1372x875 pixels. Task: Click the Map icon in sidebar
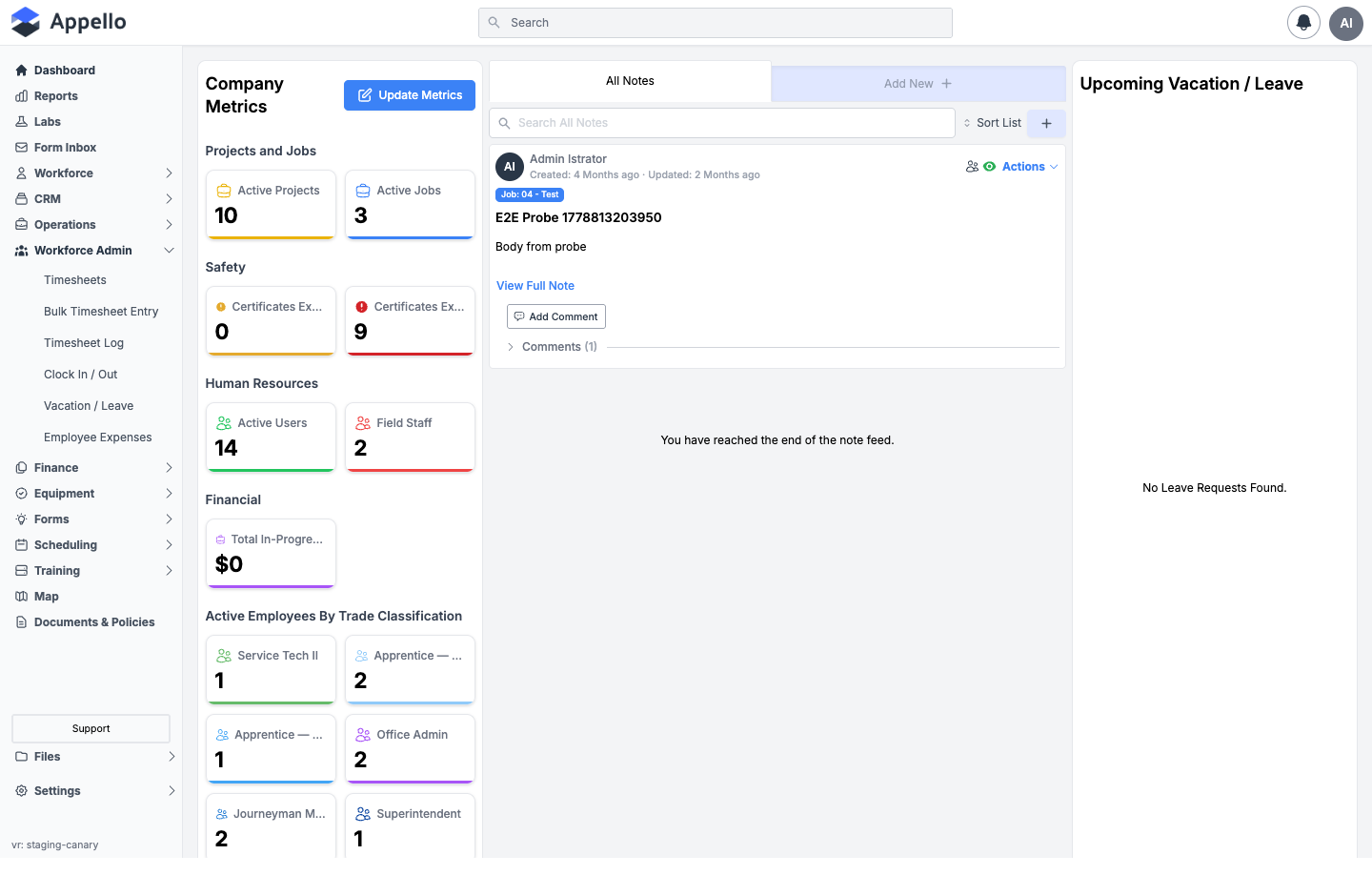tap(21, 597)
